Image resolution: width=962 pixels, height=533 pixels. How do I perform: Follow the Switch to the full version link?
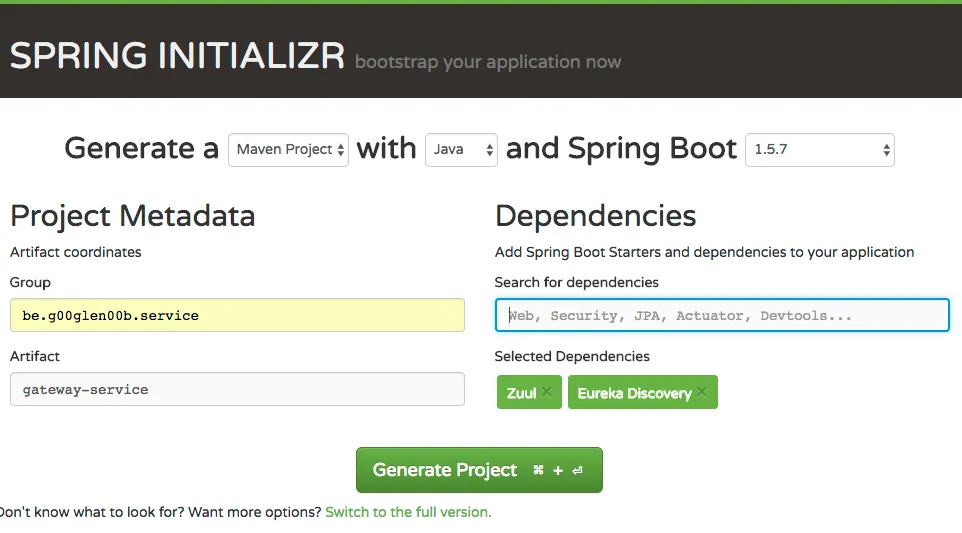click(x=408, y=512)
